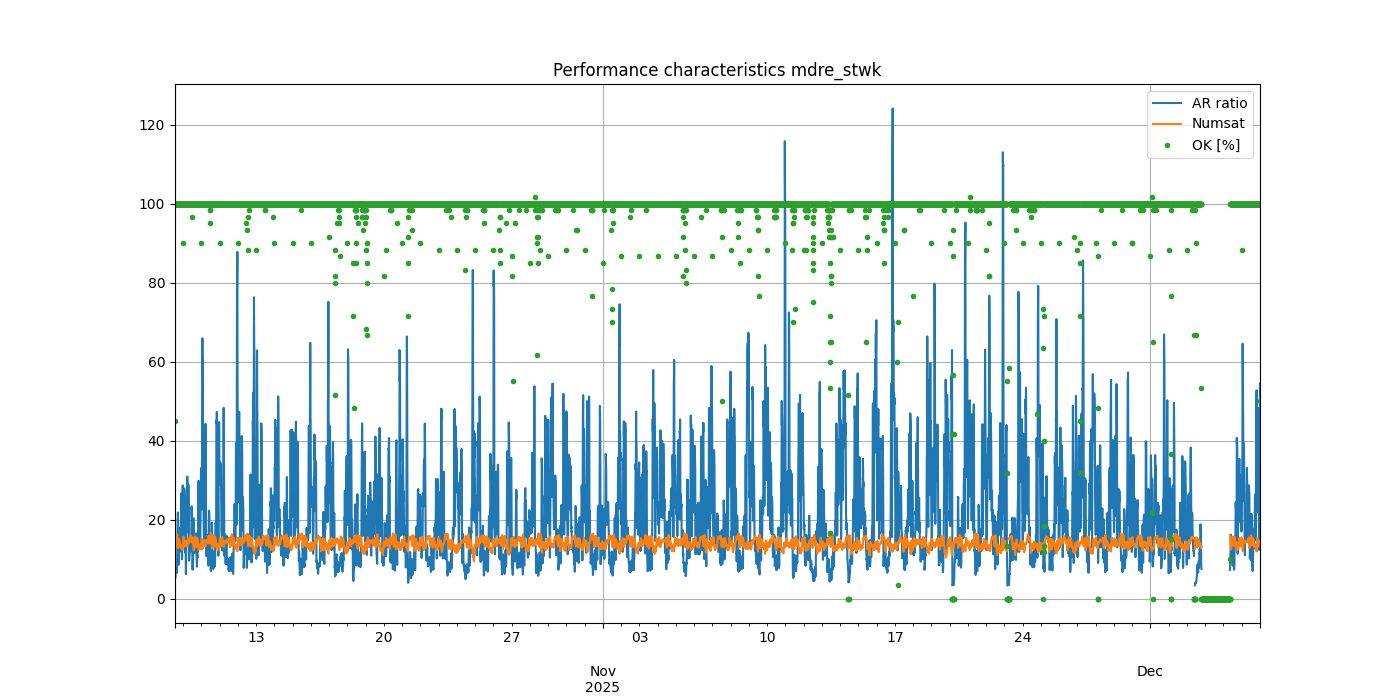Click the "Nov 2025" x-axis label
Viewport: 1400px width, 700px height.
click(602, 679)
